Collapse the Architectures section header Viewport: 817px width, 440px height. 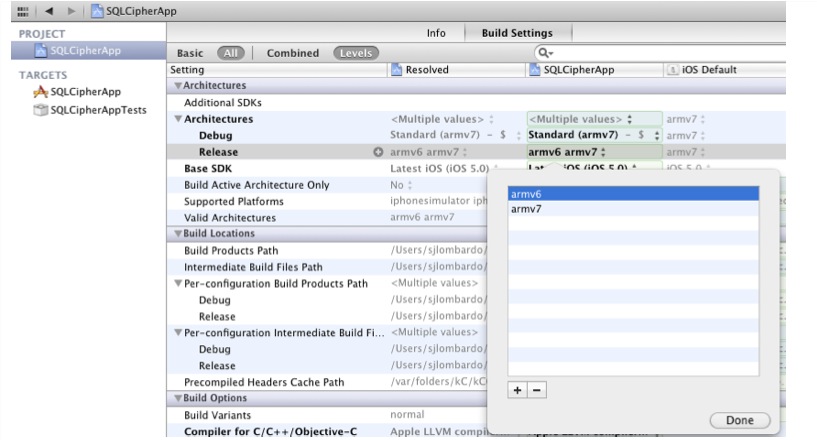click(178, 85)
